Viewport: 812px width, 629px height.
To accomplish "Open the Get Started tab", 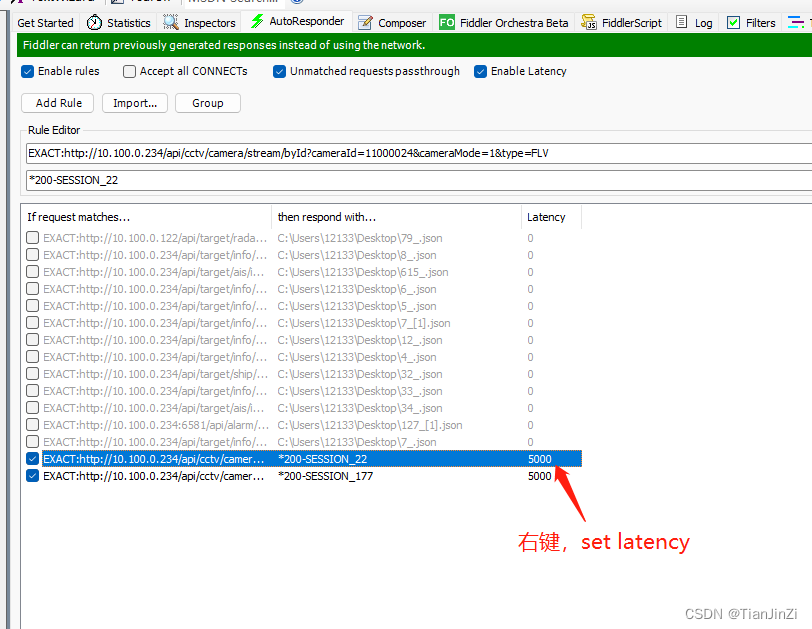I will 46,23.
